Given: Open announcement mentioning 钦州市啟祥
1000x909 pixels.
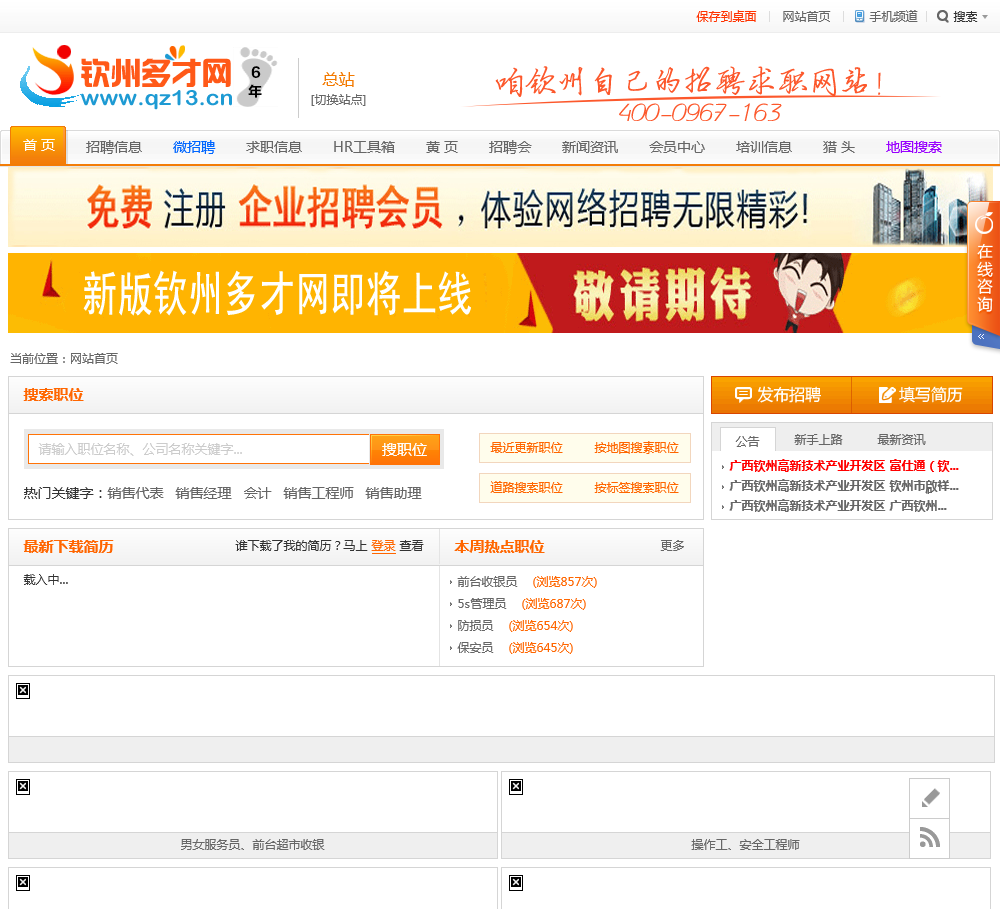Looking at the screenshot, I should tap(844, 486).
